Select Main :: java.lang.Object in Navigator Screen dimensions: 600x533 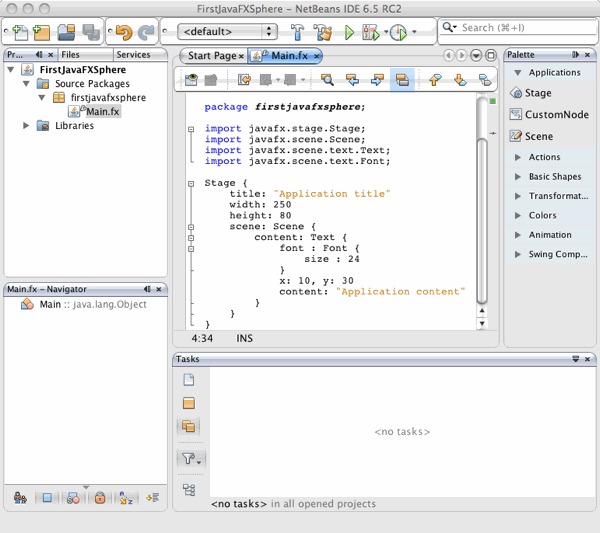[84, 305]
